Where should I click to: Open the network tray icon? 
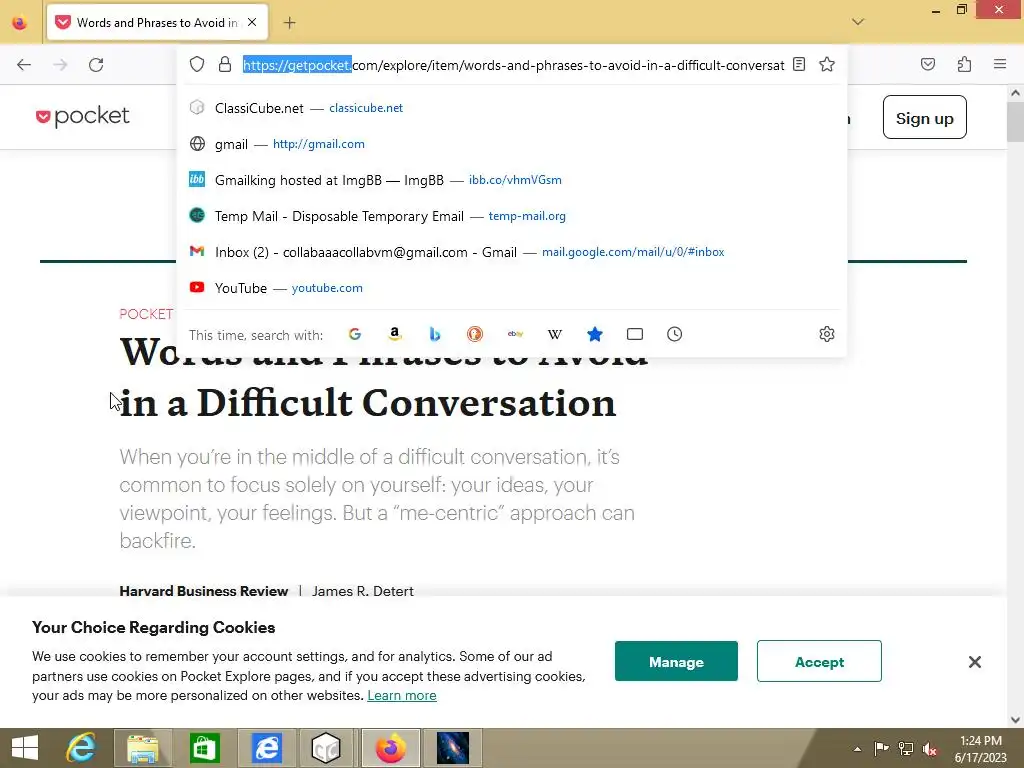[906, 749]
